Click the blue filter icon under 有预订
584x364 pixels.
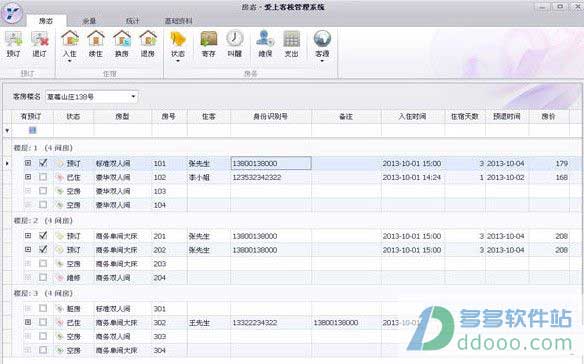(32, 130)
